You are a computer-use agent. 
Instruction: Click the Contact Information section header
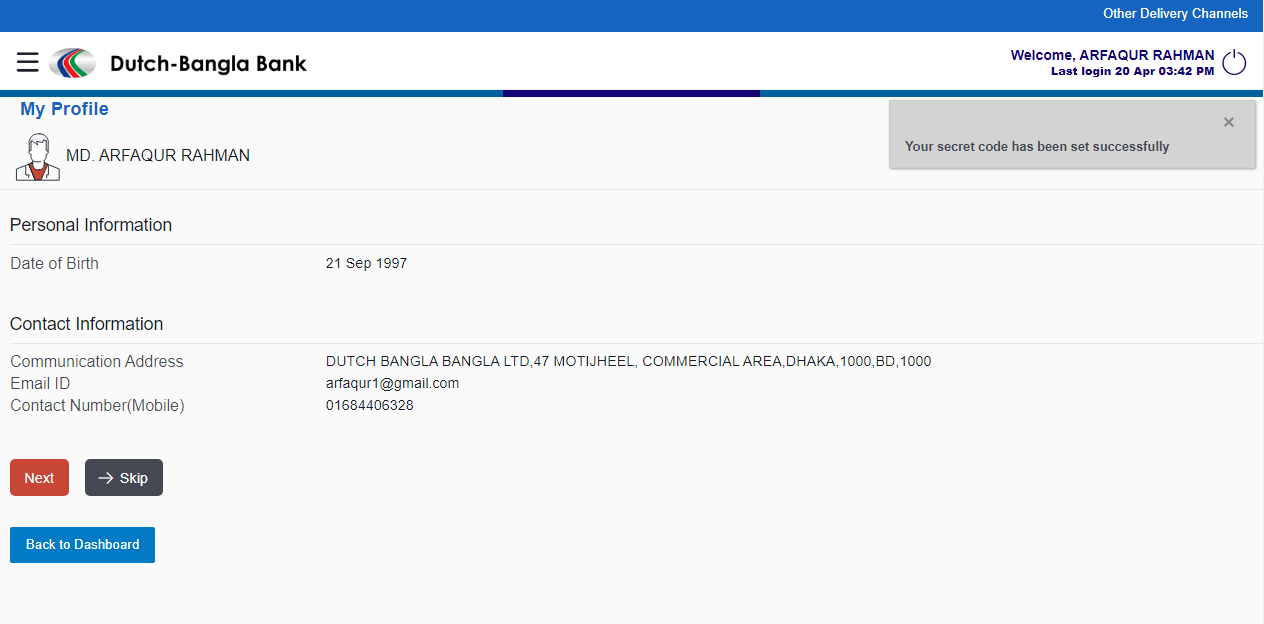coord(86,324)
